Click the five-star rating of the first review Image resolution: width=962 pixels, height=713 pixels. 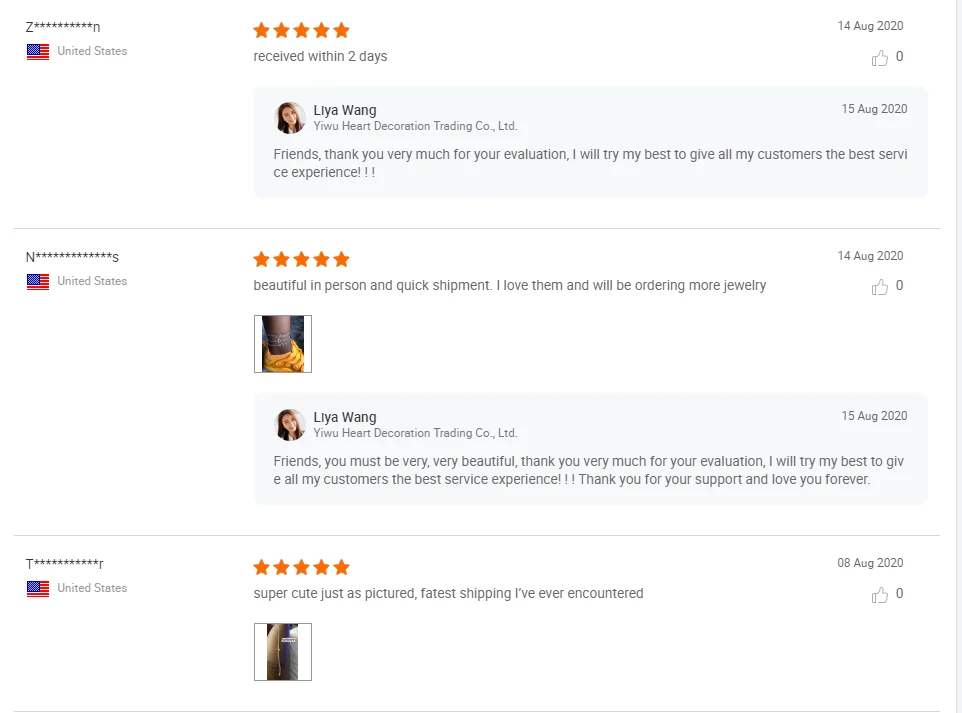(301, 30)
